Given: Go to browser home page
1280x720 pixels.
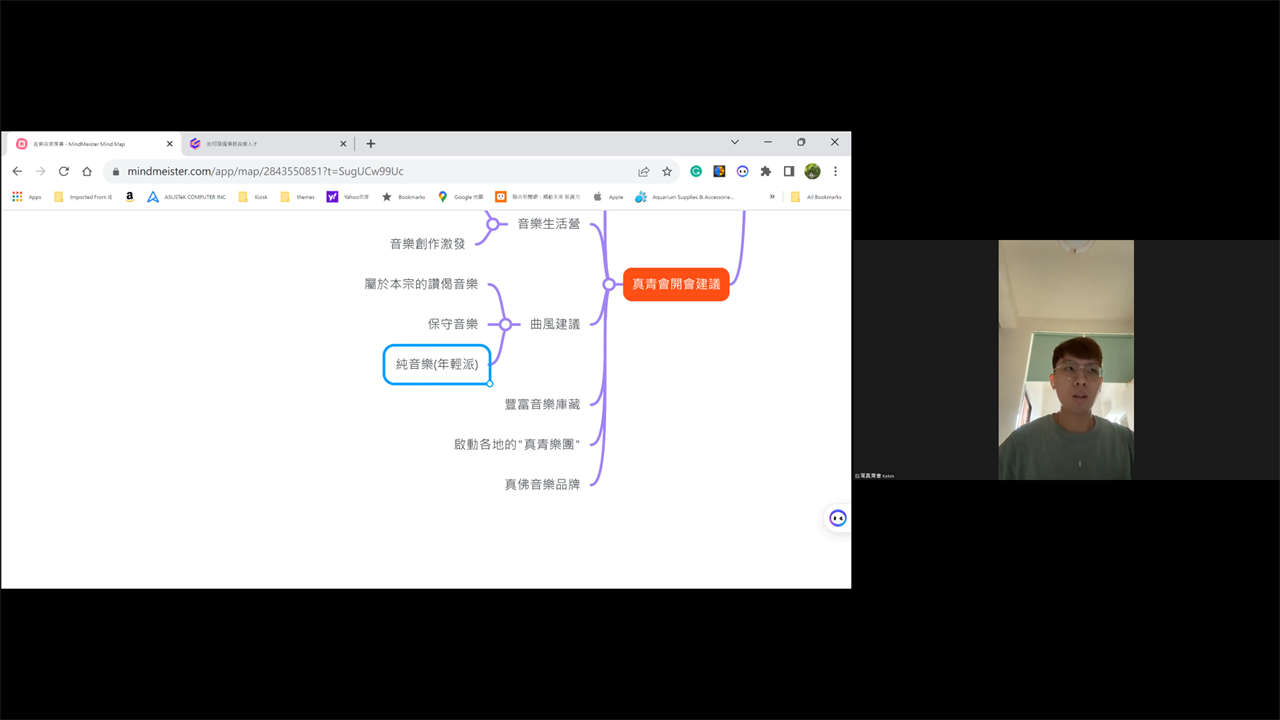Looking at the screenshot, I should point(87,171).
